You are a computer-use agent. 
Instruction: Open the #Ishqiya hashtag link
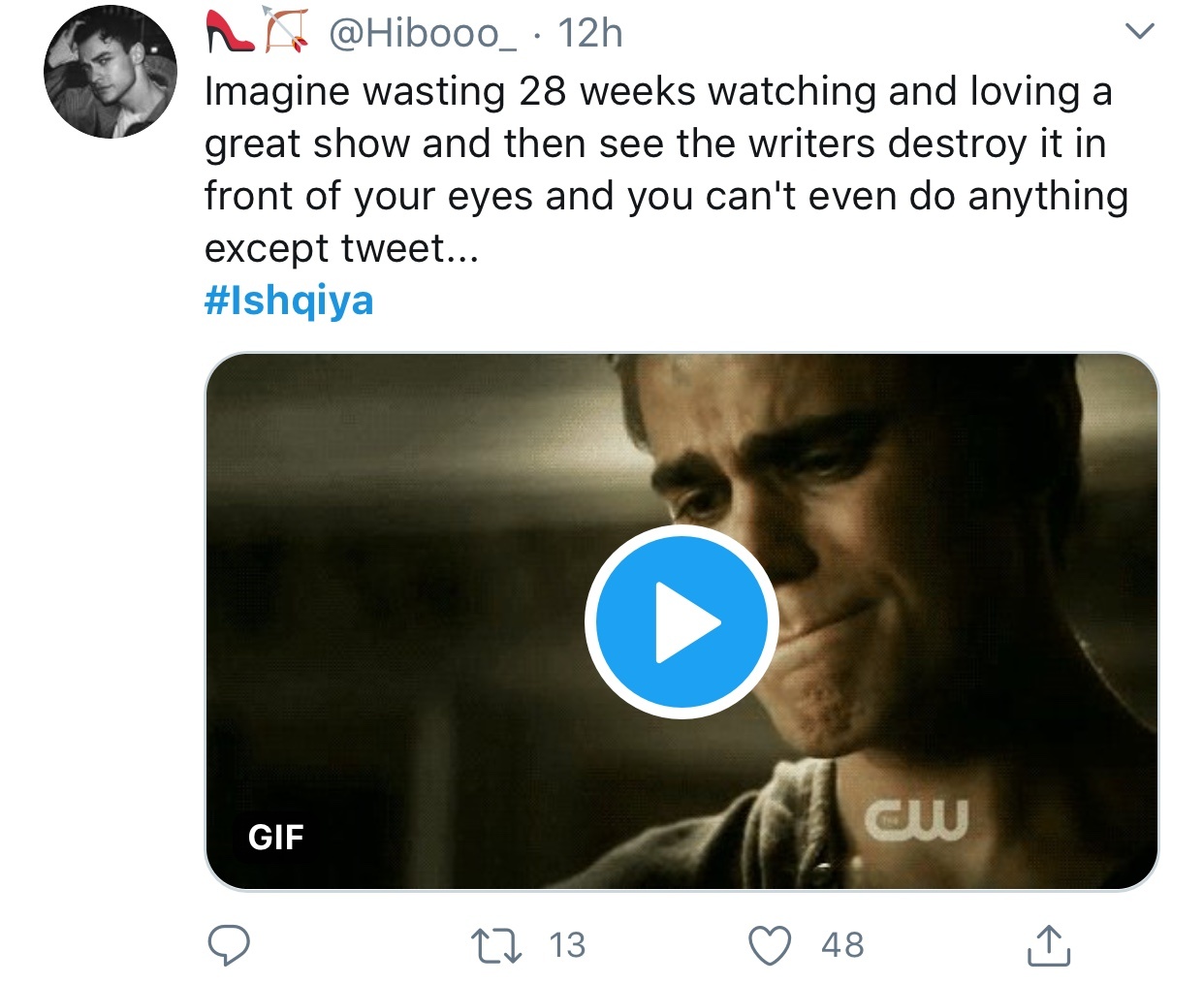(x=289, y=300)
